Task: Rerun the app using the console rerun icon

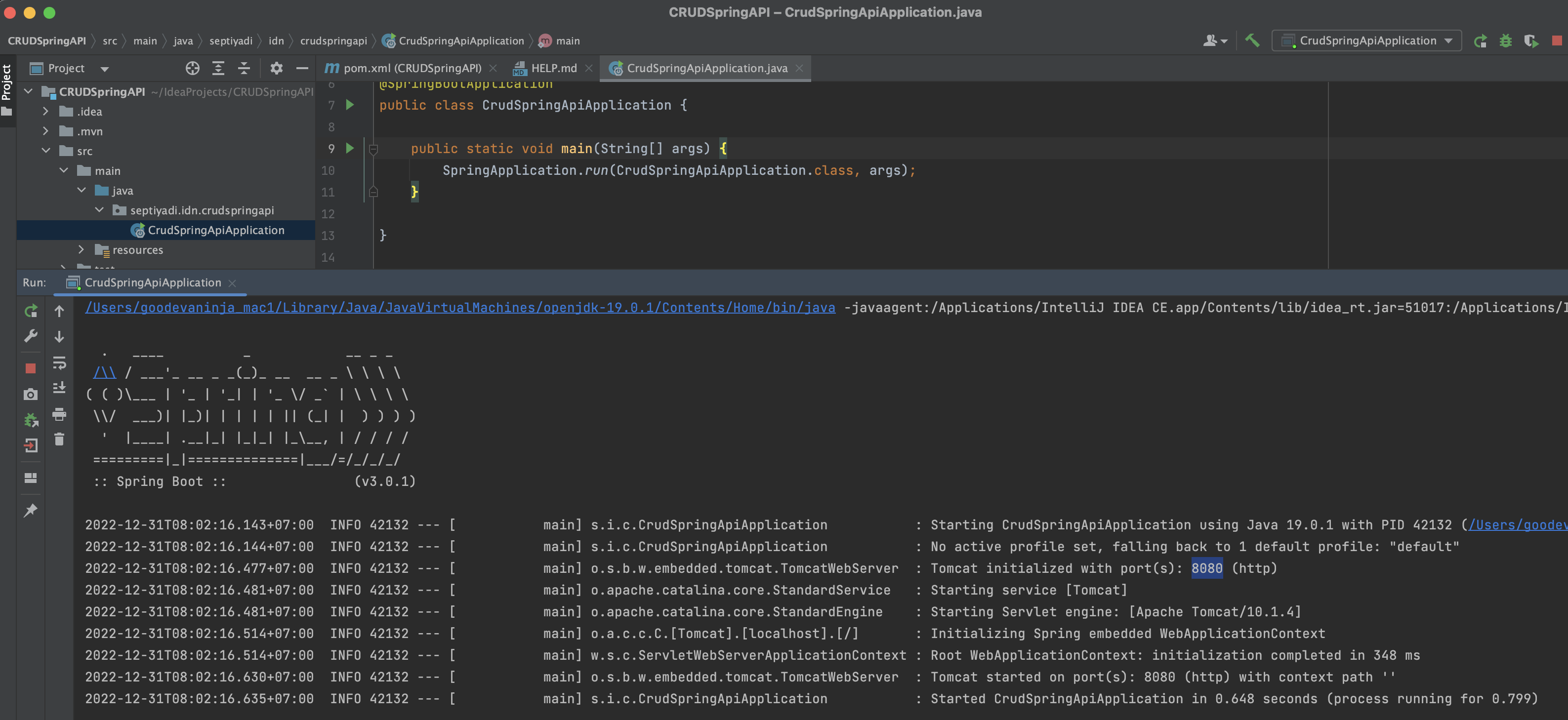Action: point(31,311)
